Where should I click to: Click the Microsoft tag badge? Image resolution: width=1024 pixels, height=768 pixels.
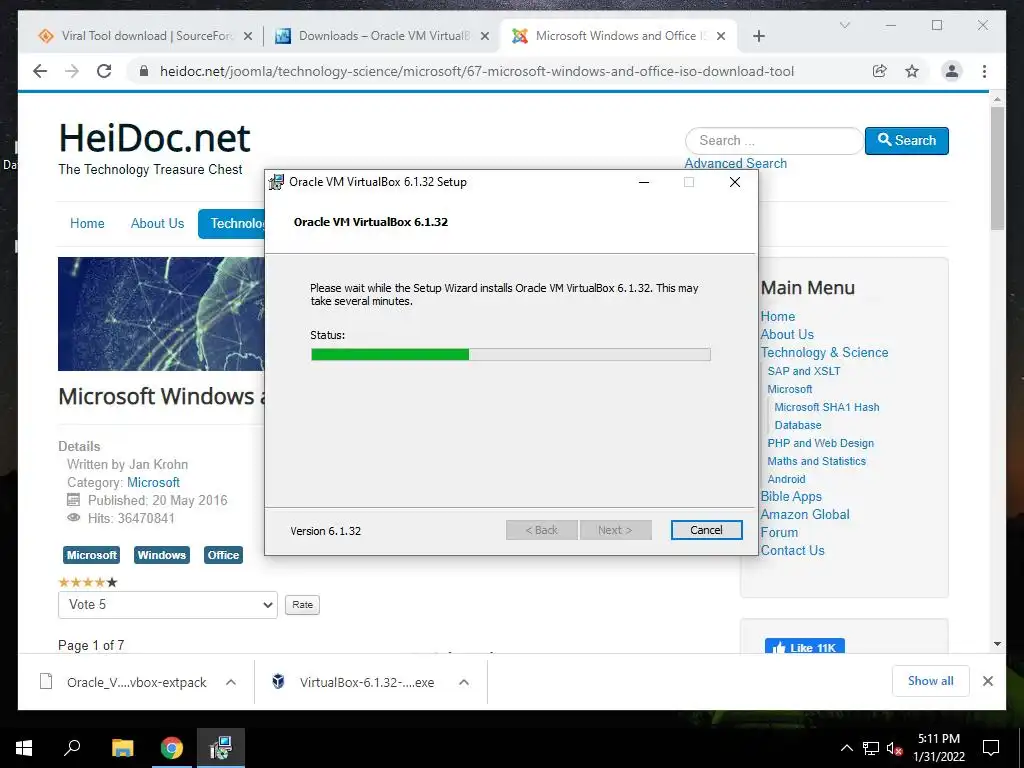[91, 555]
